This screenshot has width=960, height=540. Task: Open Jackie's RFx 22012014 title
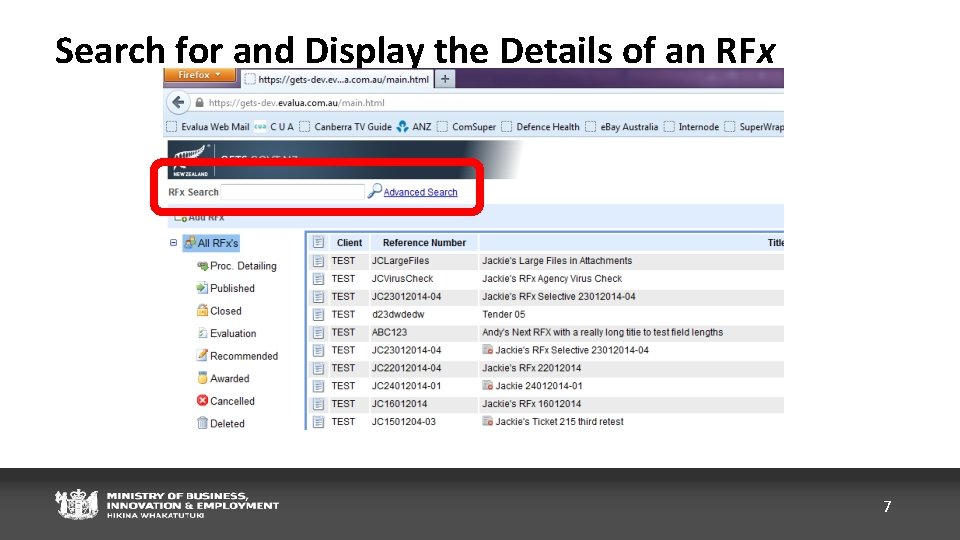pyautogui.click(x=531, y=368)
